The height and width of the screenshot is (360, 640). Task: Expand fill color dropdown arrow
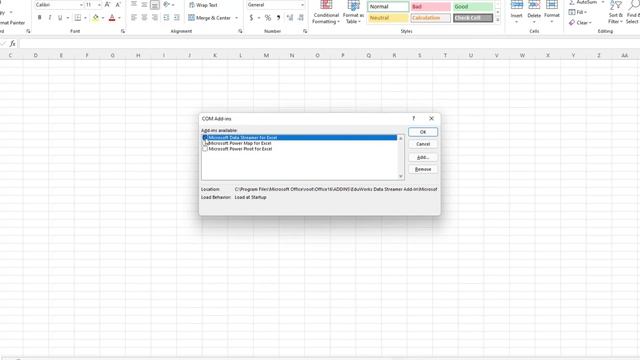[102, 18]
